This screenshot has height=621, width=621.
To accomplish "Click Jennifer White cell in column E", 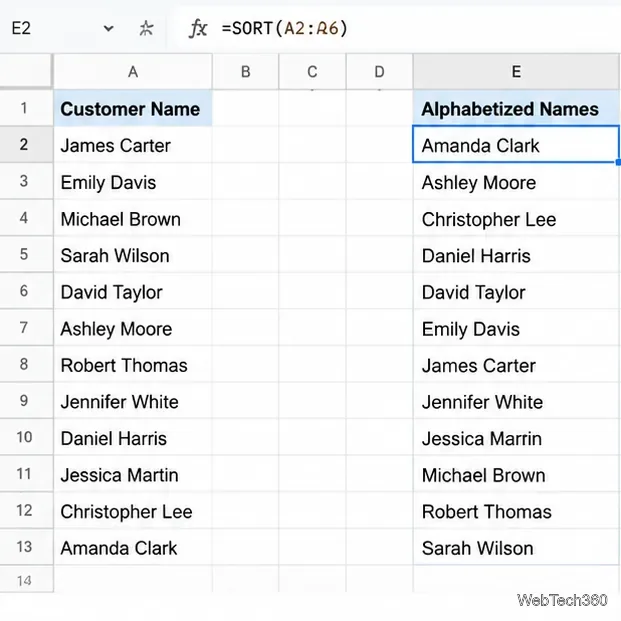I will tap(516, 401).
